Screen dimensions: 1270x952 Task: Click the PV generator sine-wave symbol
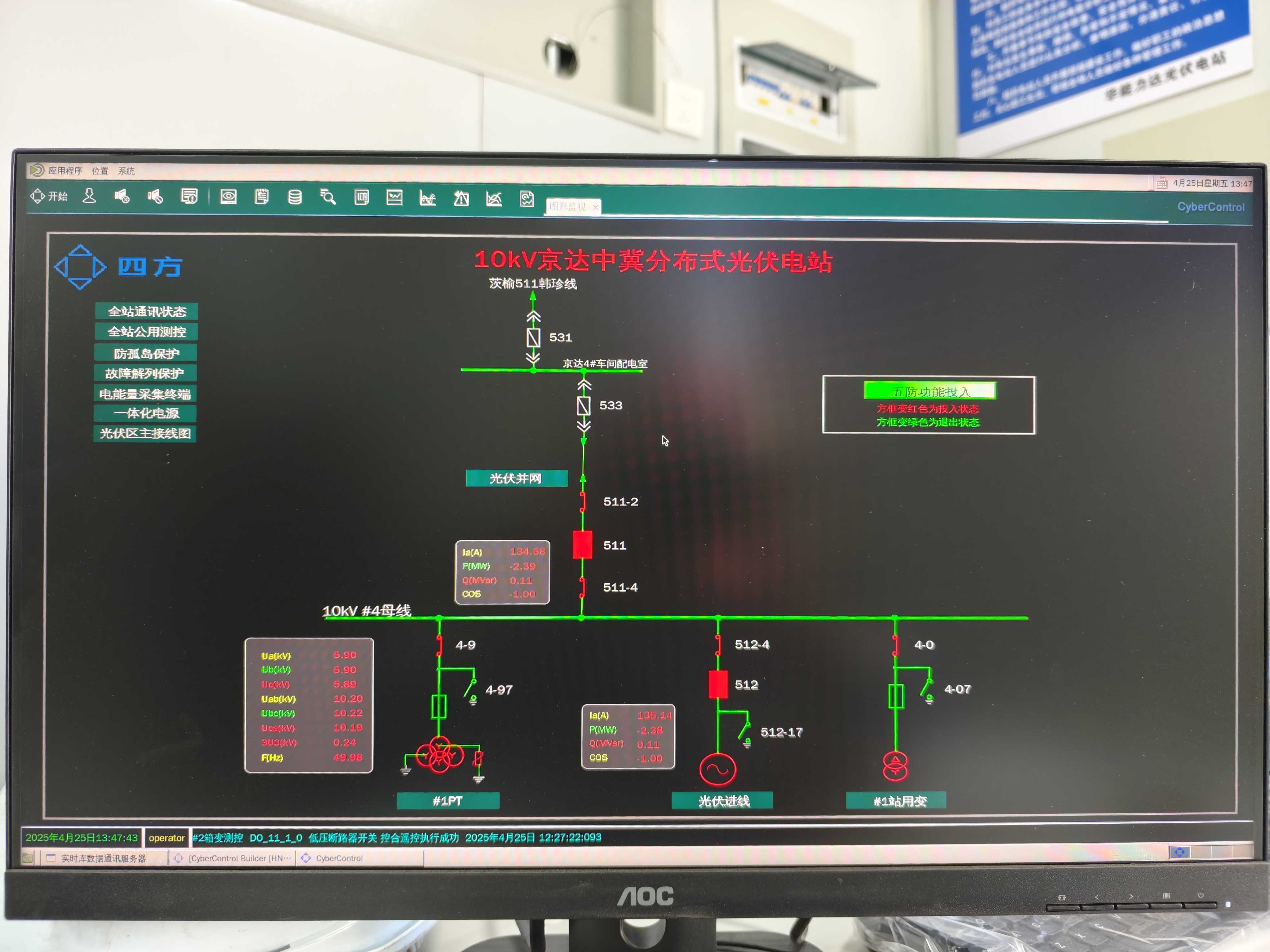pyautogui.click(x=718, y=769)
